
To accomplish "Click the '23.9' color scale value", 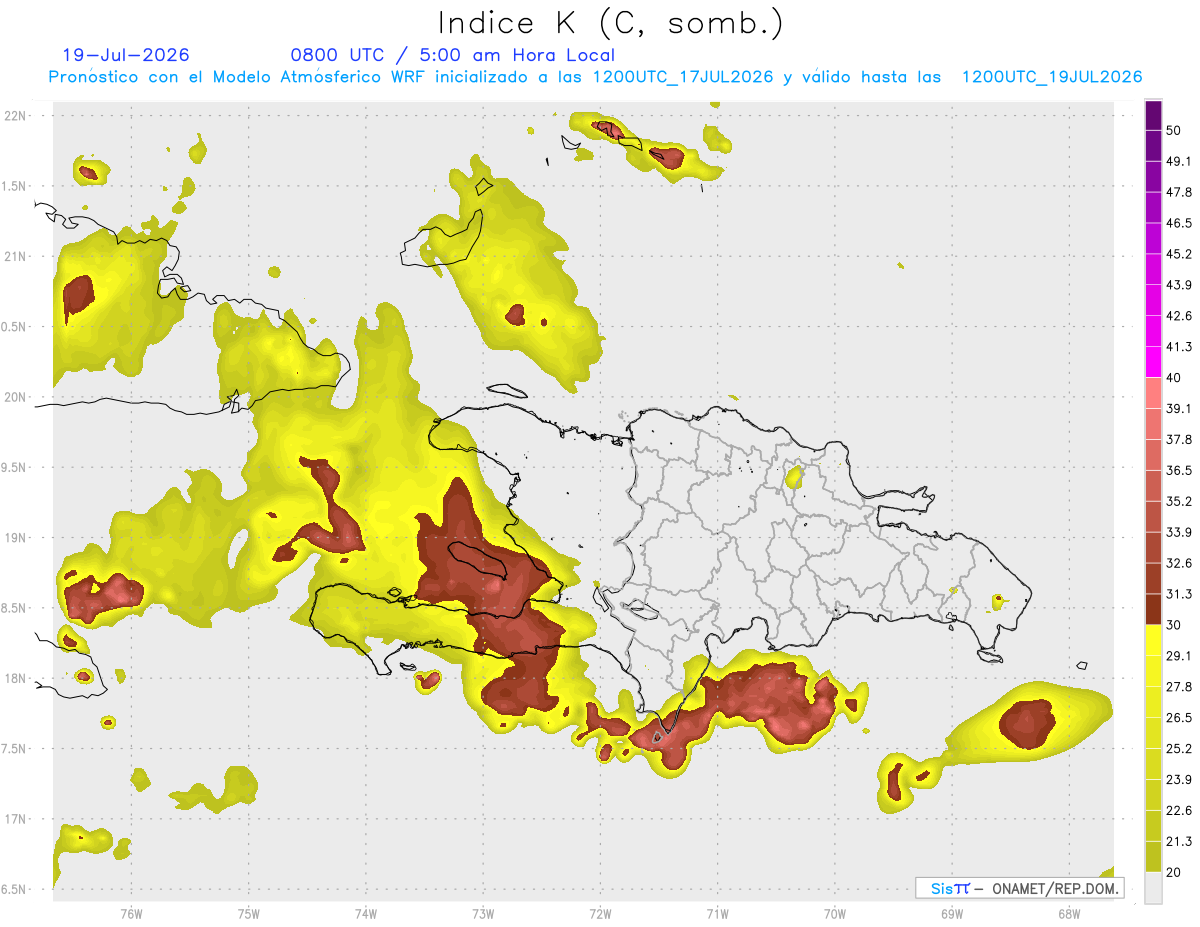I will coord(1179,780).
